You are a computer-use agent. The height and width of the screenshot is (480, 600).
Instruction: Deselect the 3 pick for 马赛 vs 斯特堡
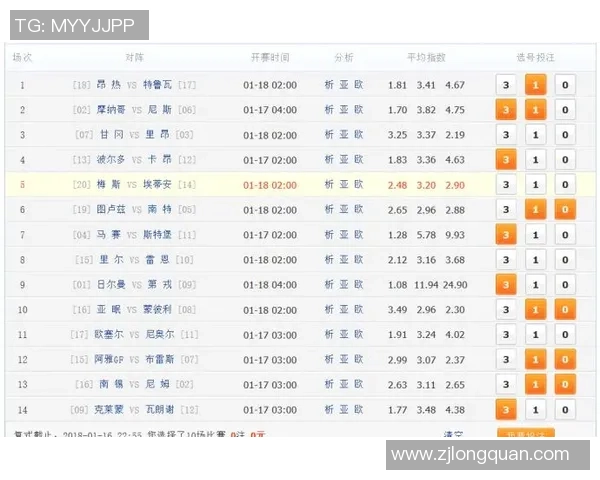tap(506, 235)
